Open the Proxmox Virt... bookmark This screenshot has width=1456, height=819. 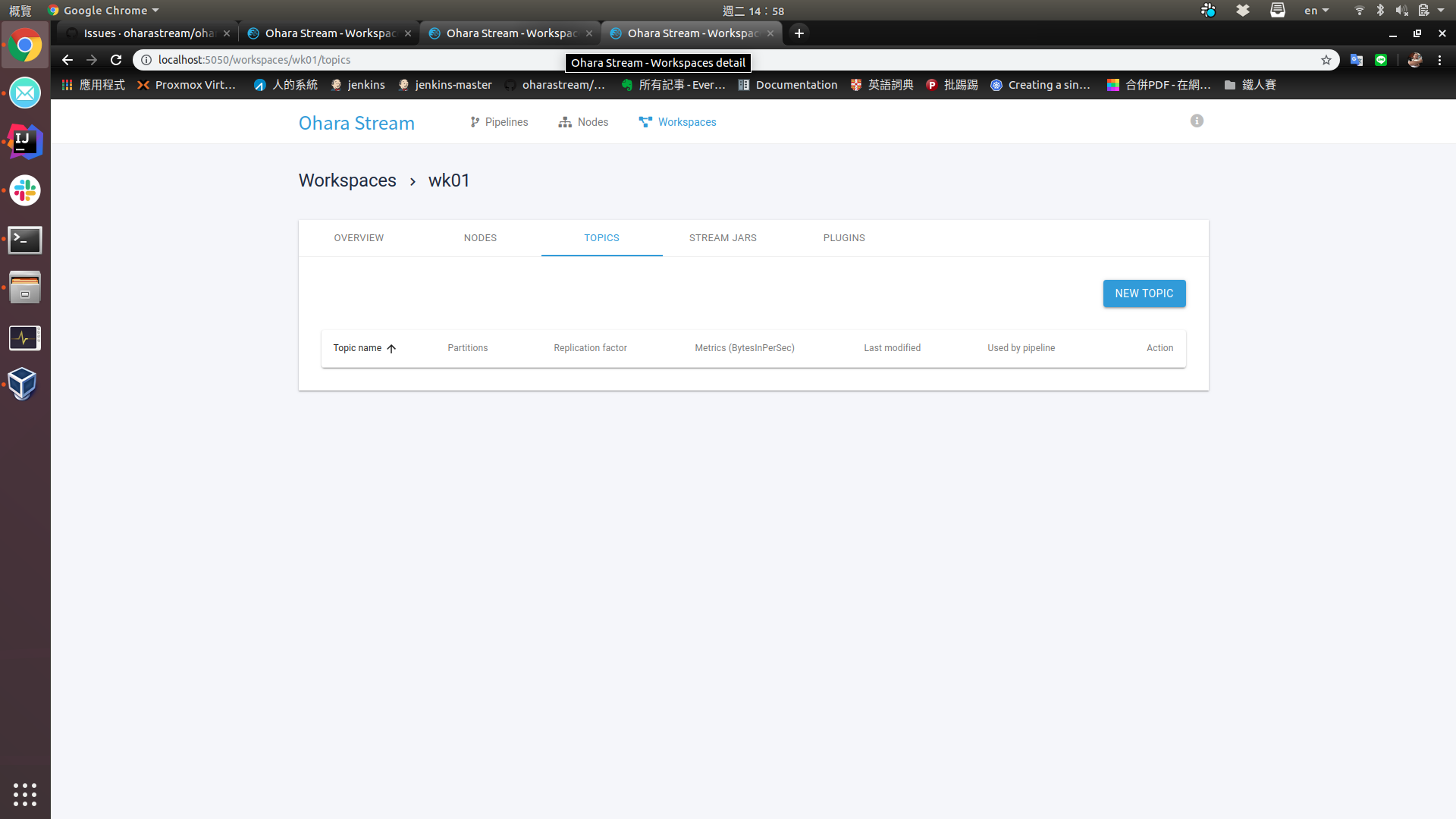pyautogui.click(x=187, y=85)
